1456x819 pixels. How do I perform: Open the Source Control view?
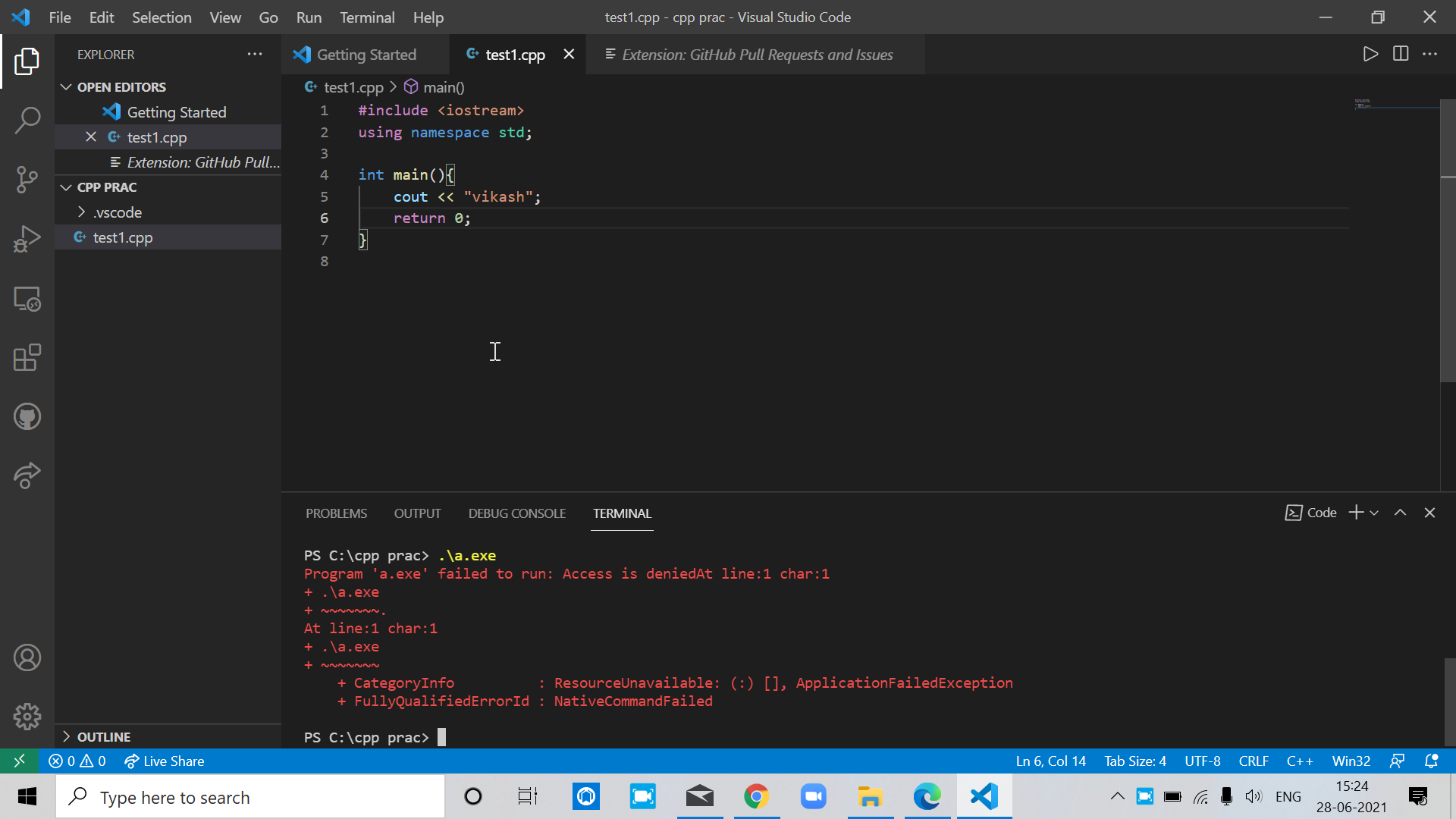point(27,180)
